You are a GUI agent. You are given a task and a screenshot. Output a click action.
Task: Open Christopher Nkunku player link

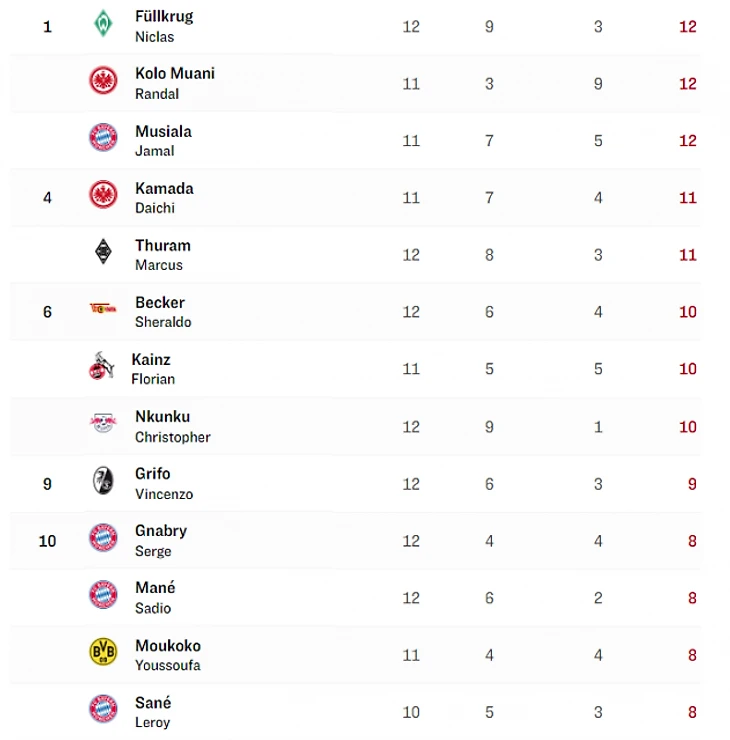click(x=162, y=417)
